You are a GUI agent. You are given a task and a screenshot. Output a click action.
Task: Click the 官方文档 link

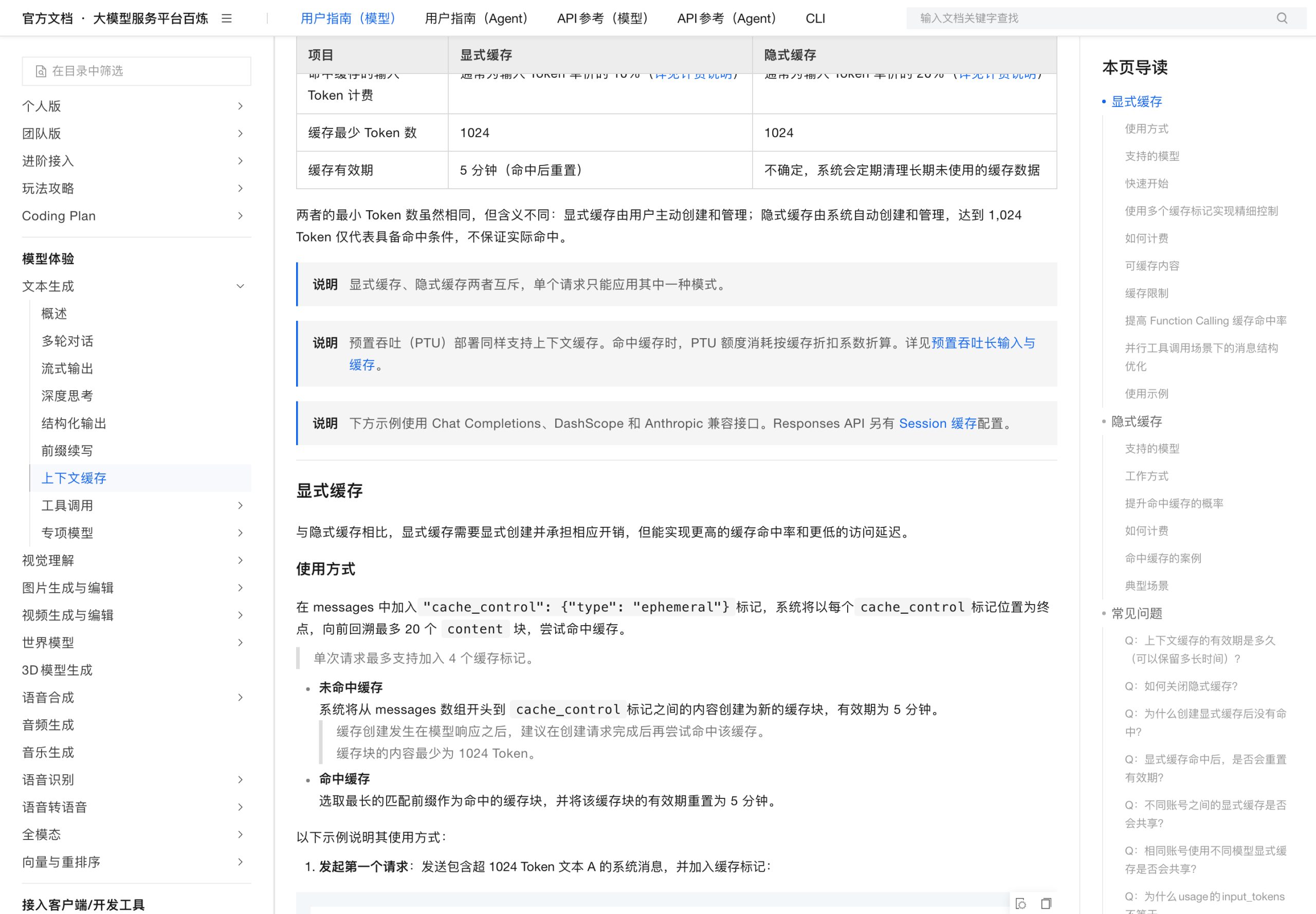click(x=47, y=19)
